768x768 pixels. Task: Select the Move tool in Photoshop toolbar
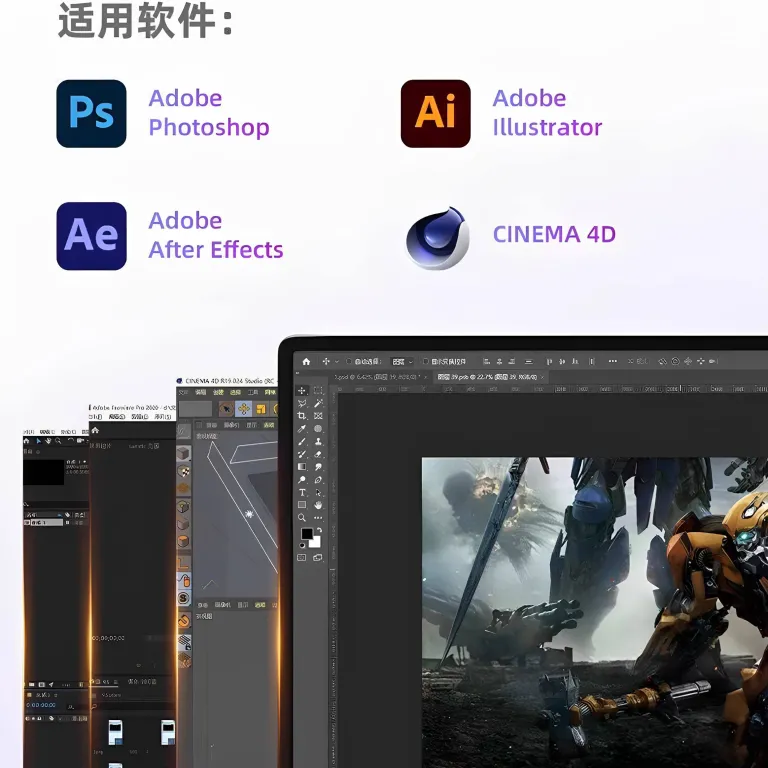click(x=302, y=390)
